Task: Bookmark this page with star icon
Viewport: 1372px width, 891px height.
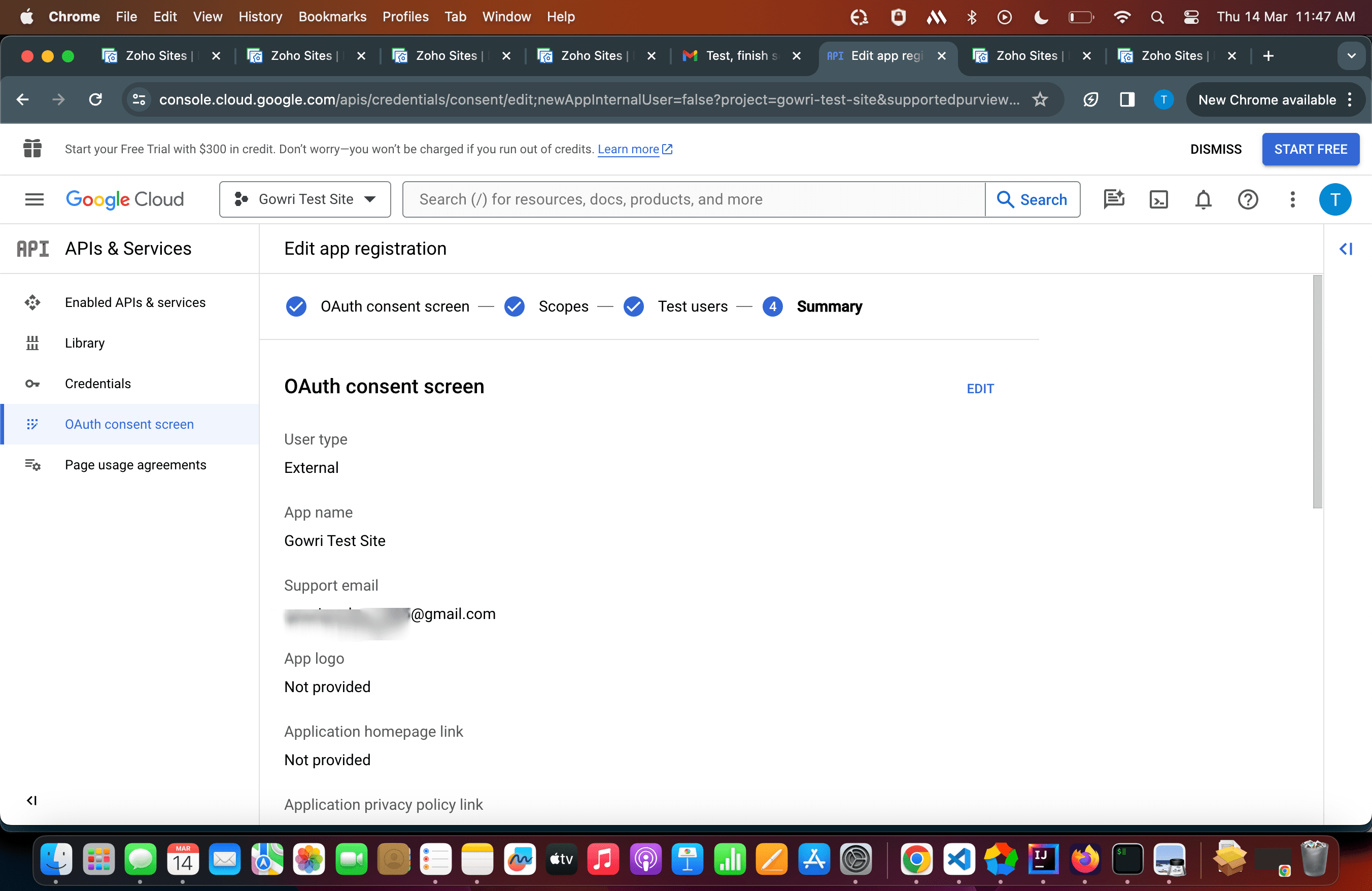Action: tap(1039, 99)
